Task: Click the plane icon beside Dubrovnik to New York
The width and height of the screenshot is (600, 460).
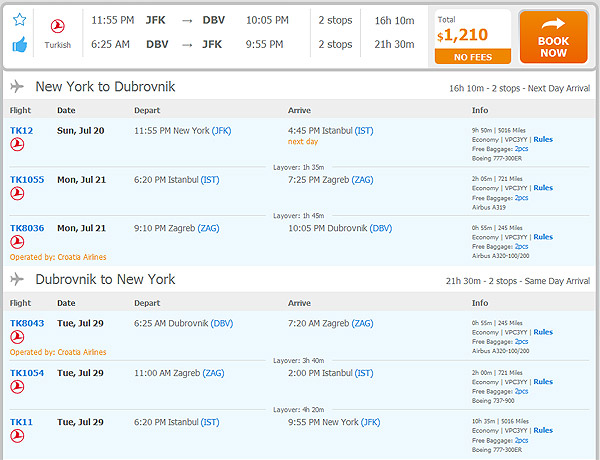Action: pos(17,279)
